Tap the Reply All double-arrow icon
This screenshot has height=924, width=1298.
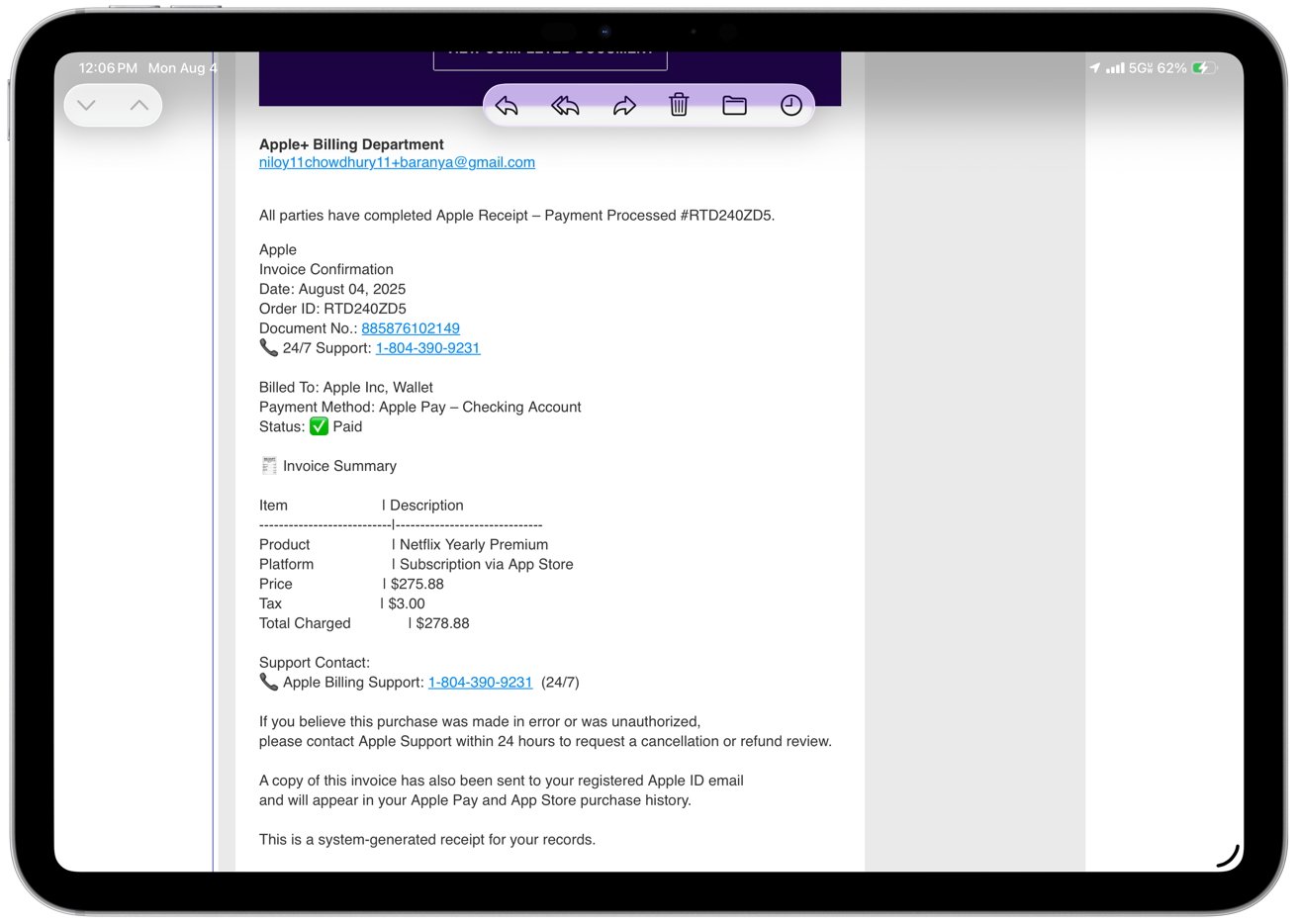click(565, 106)
